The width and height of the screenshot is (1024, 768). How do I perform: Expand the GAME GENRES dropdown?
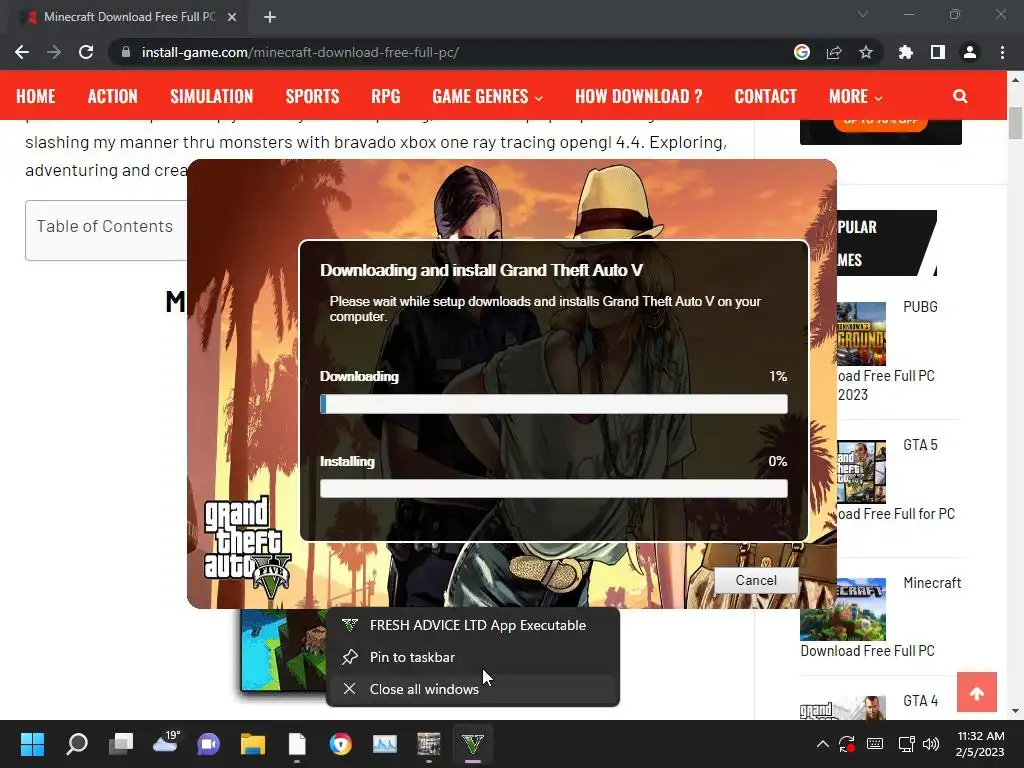[x=487, y=96]
